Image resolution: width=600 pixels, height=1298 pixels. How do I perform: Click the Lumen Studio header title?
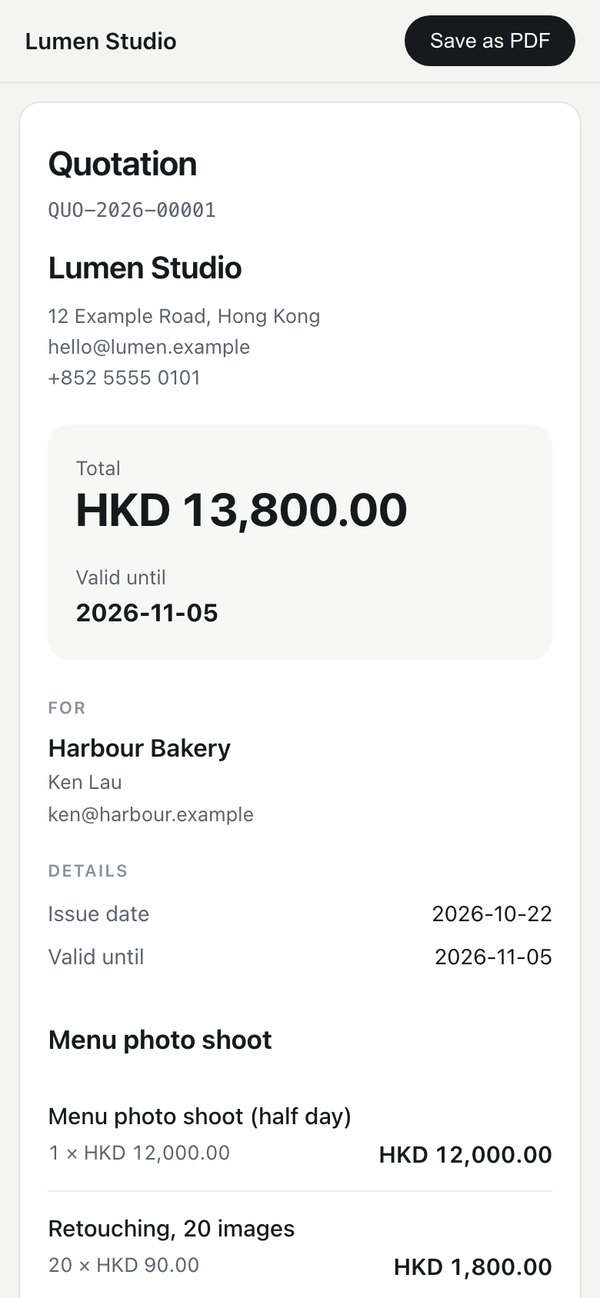pyautogui.click(x=101, y=41)
